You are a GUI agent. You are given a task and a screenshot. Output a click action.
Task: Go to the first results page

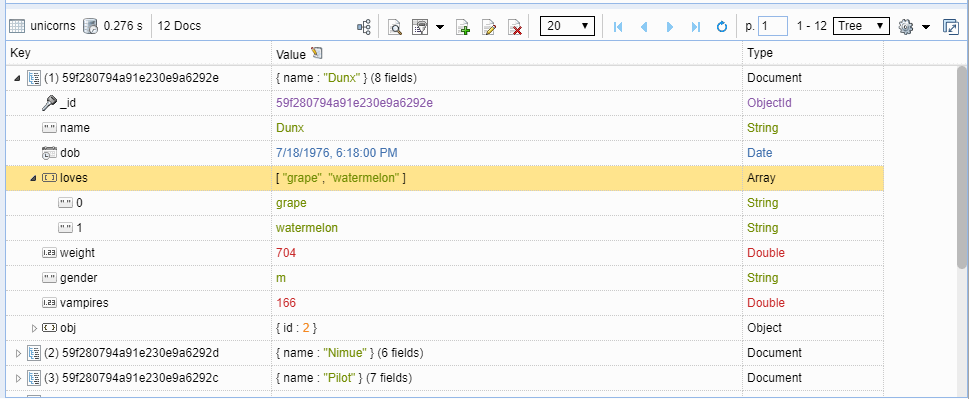tap(617, 27)
